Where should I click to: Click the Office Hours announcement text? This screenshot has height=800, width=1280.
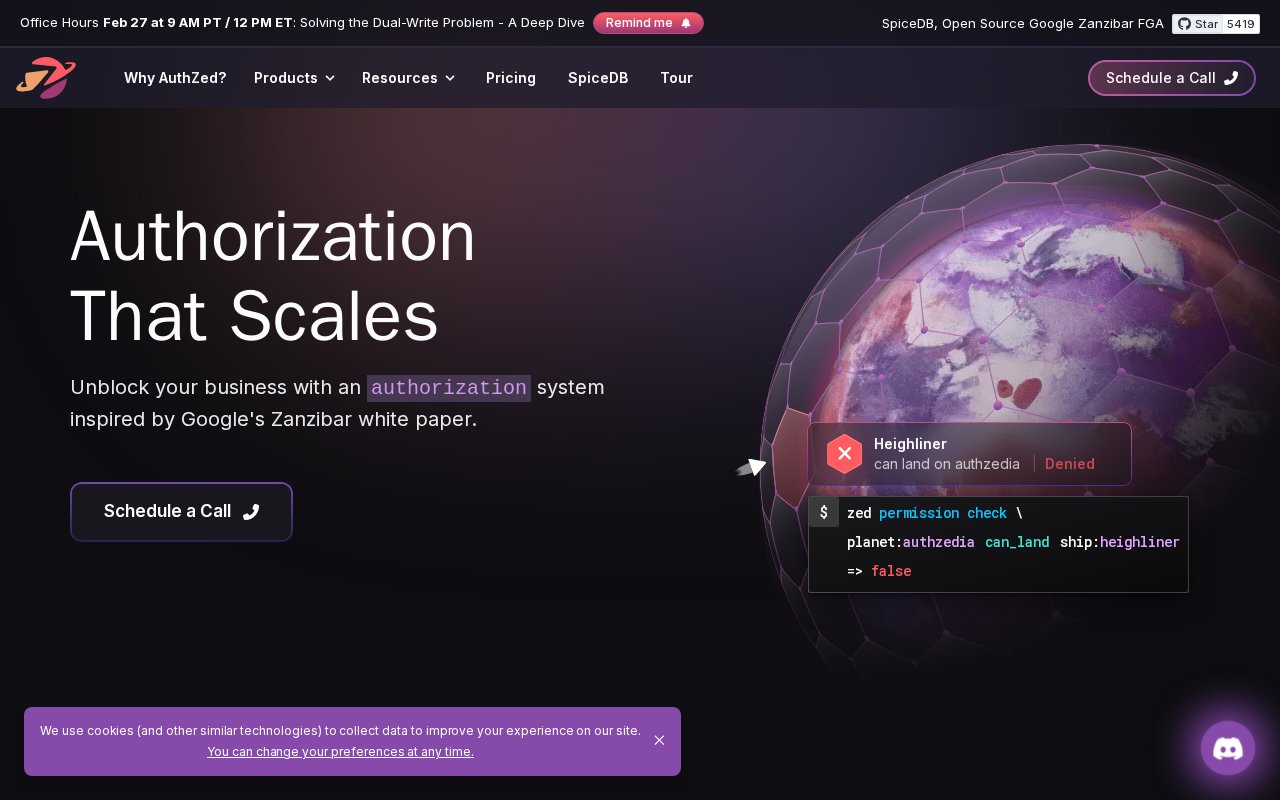[x=302, y=23]
